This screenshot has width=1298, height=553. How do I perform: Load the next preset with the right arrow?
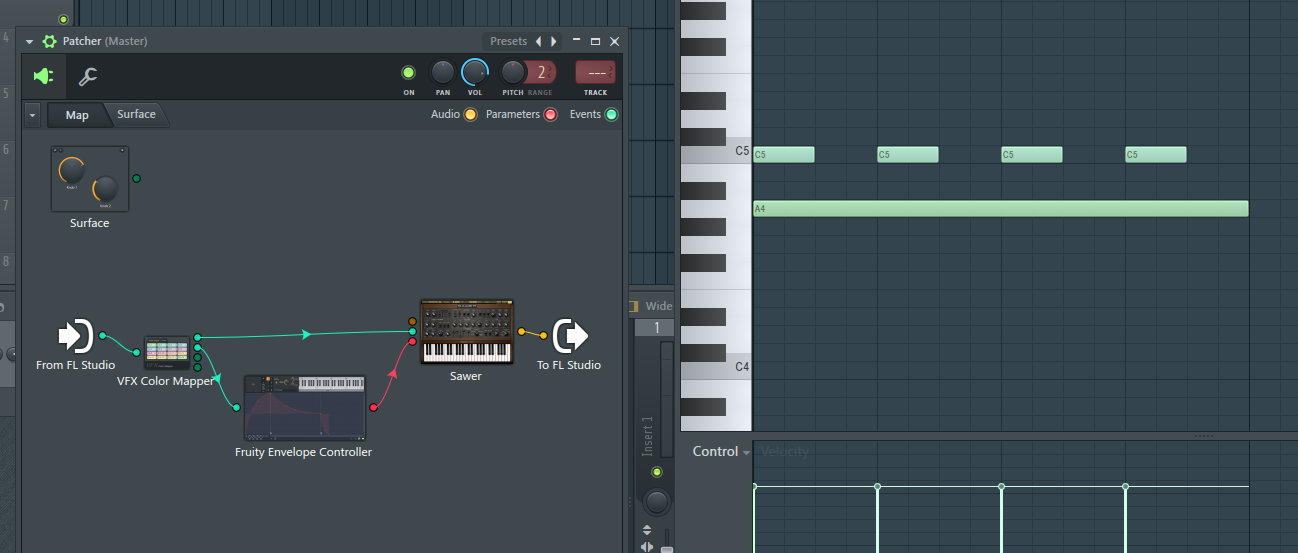coord(553,41)
